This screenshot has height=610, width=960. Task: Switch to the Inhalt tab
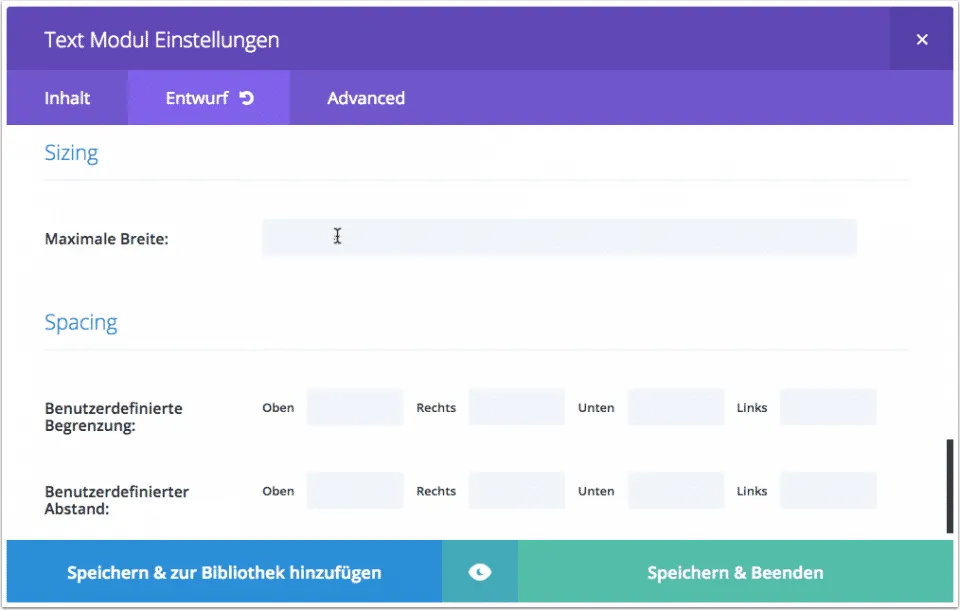click(67, 98)
